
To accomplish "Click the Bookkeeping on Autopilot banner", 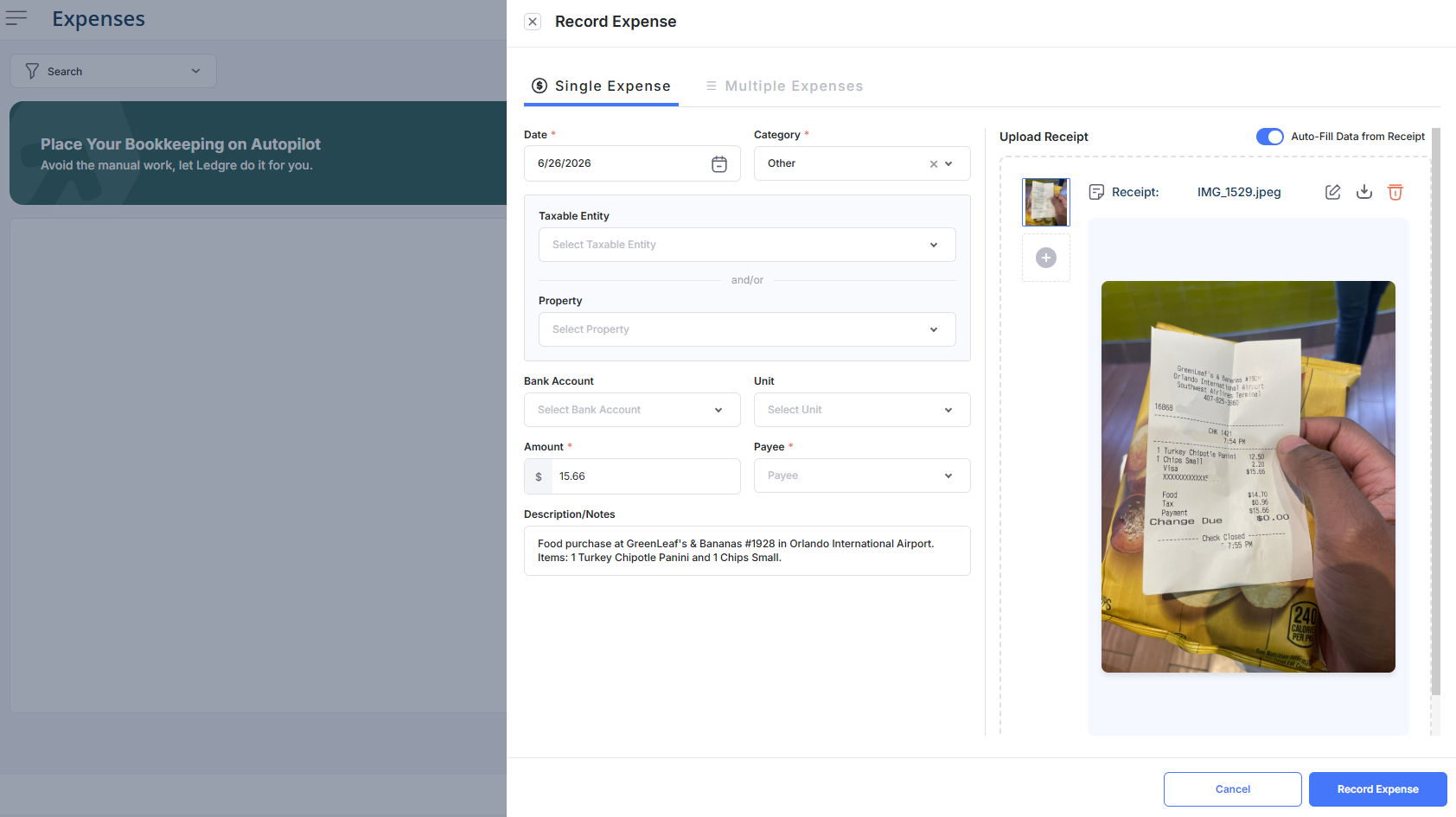I will (x=258, y=153).
